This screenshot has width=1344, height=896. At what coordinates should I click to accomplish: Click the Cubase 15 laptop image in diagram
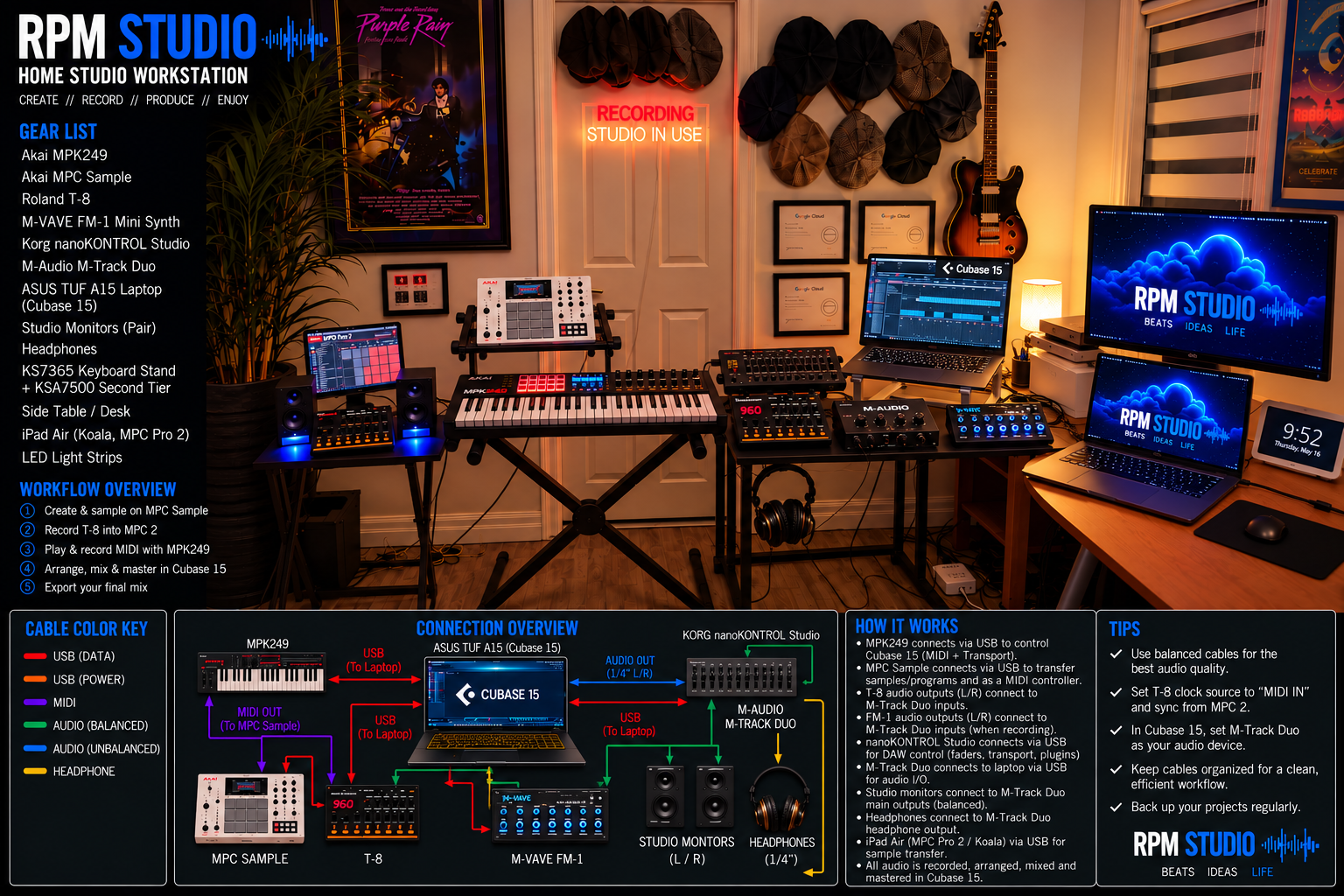(x=496, y=710)
